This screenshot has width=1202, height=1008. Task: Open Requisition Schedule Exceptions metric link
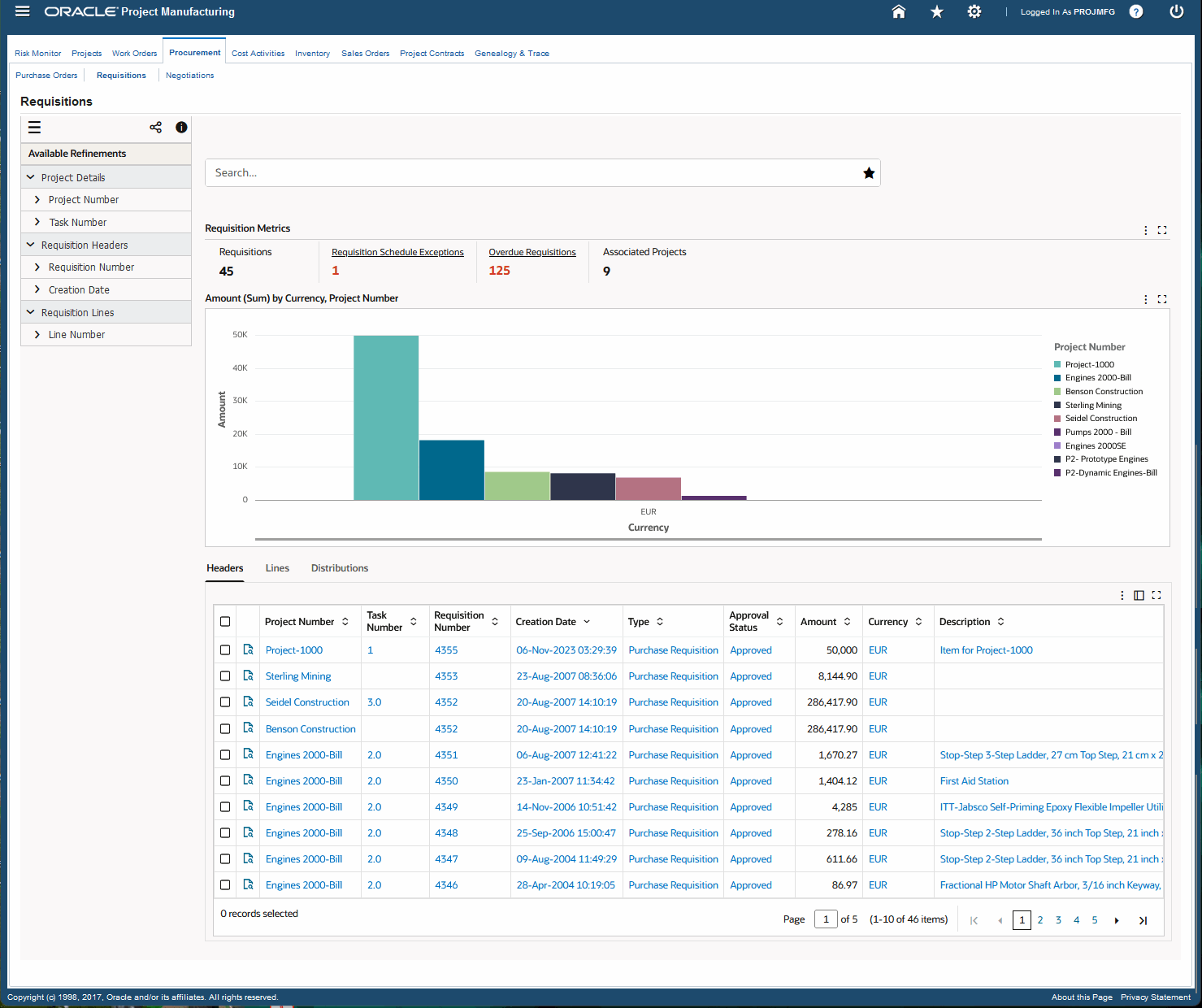[x=397, y=252]
